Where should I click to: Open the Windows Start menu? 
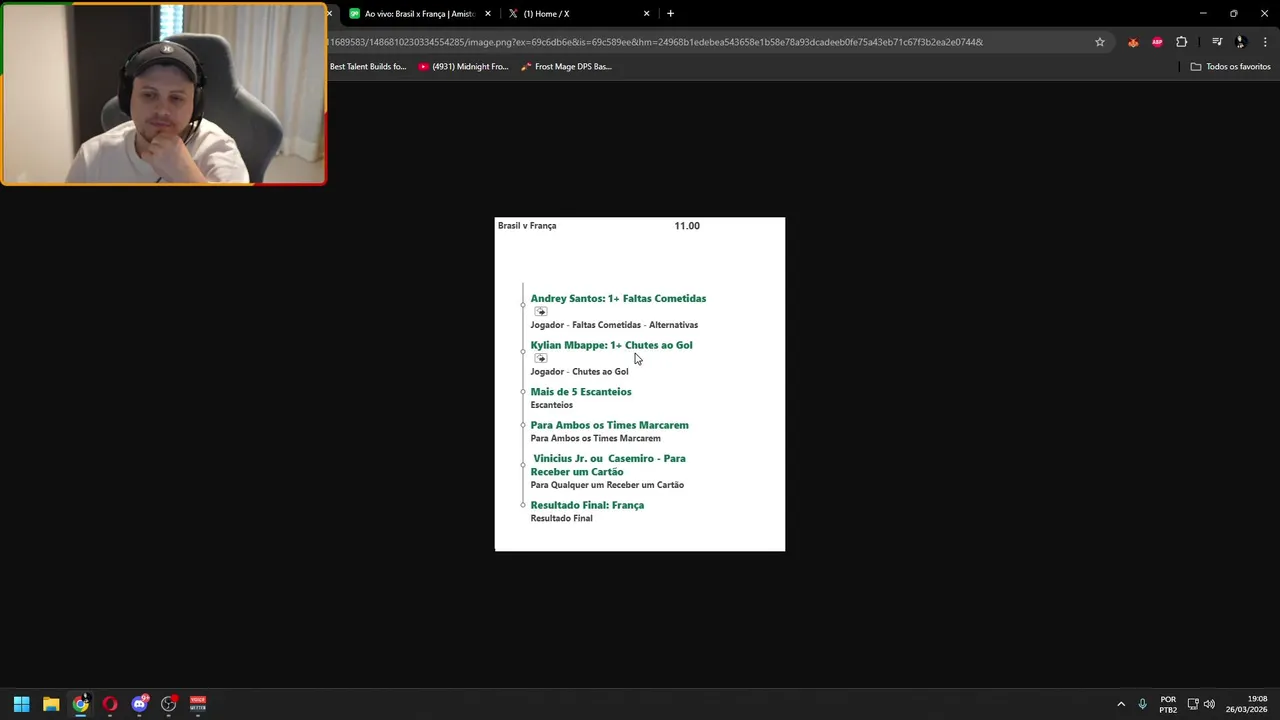coord(21,704)
